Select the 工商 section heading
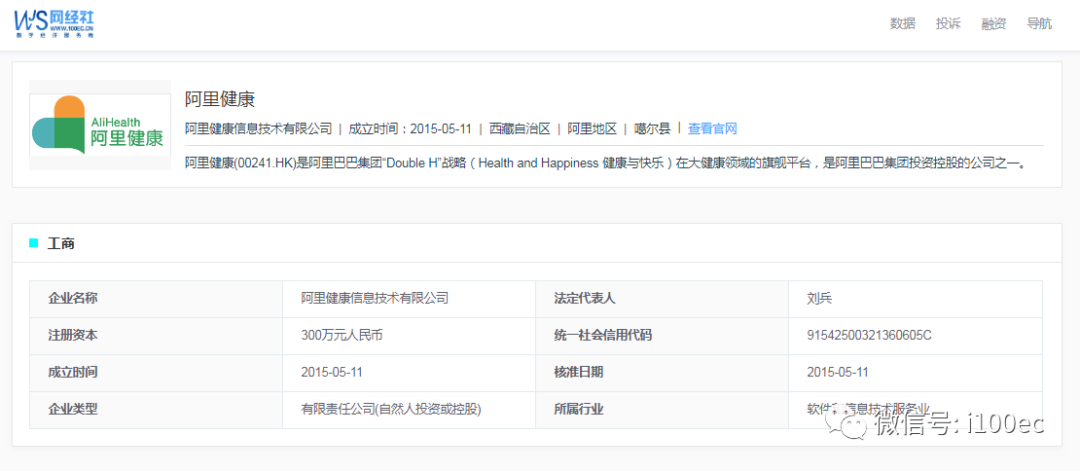This screenshot has width=1080, height=471. [x=61, y=243]
